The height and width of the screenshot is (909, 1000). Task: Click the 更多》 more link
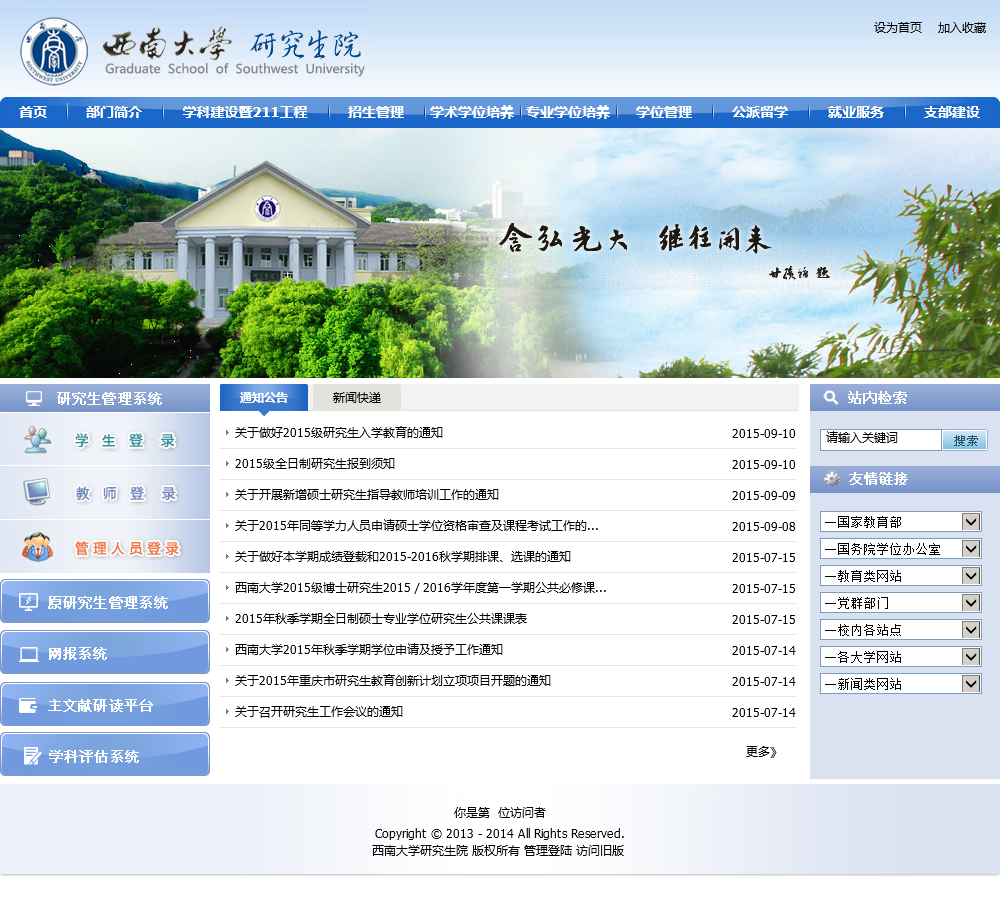(x=761, y=752)
